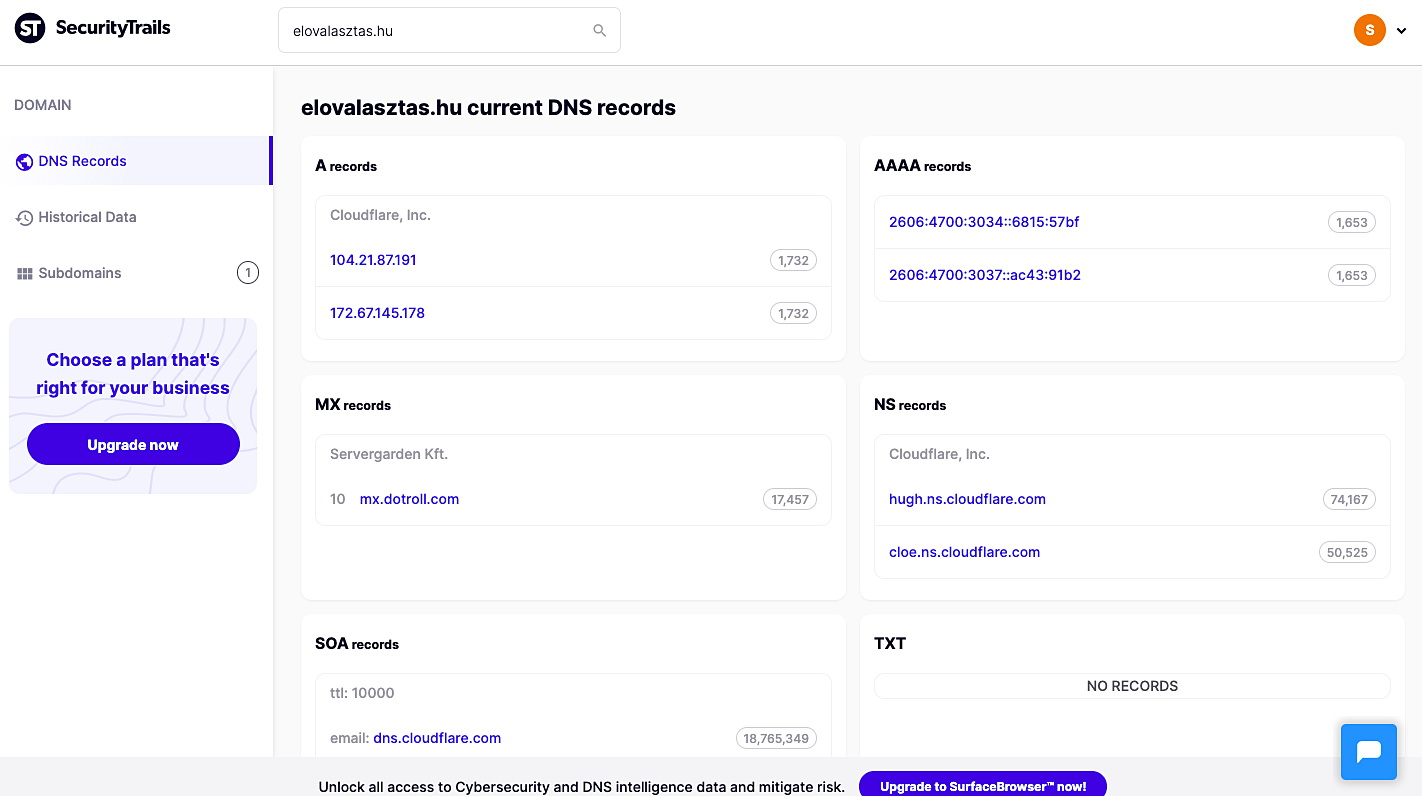The height and width of the screenshot is (796, 1422).
Task: Open the Subdomains tab
Action: 136,273
